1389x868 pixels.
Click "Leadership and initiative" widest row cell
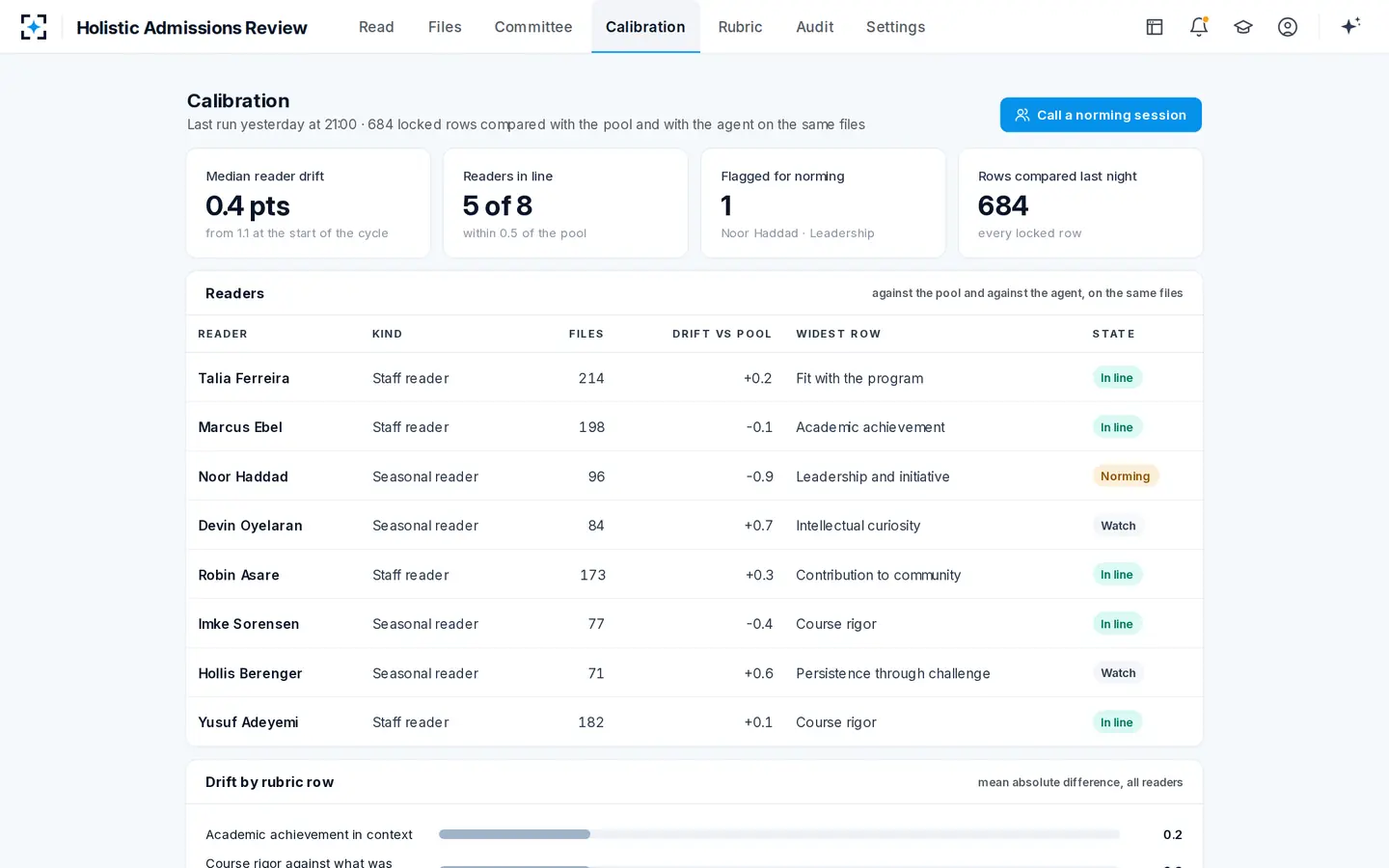[x=873, y=476]
